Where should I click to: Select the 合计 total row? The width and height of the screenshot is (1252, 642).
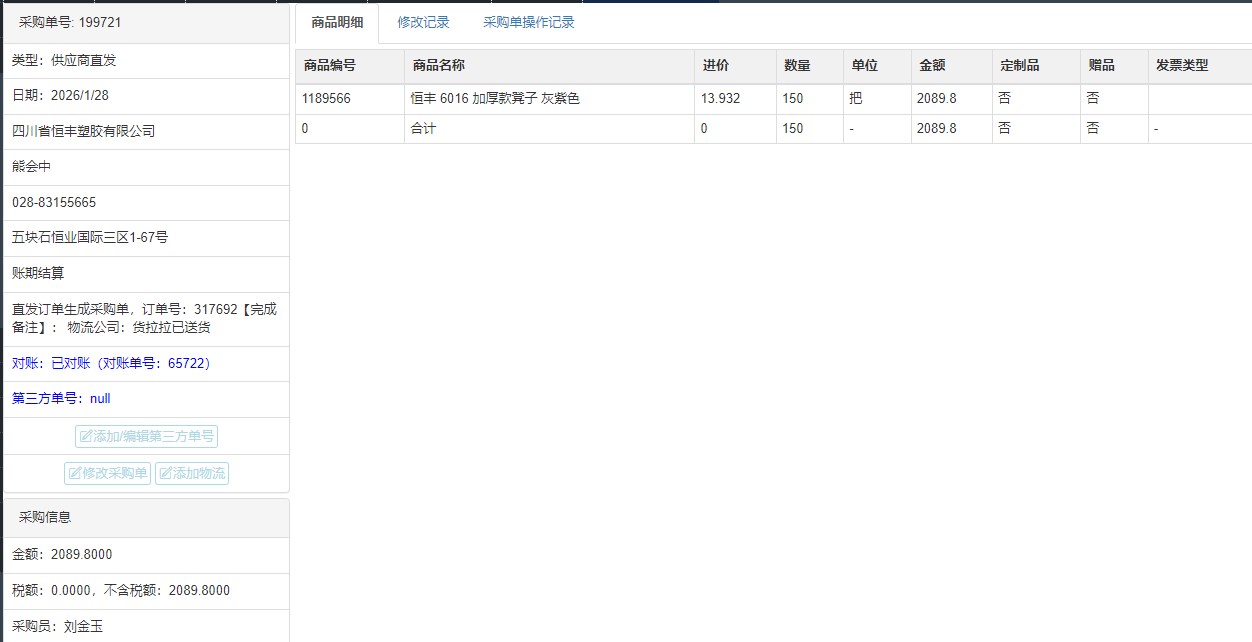click(423, 129)
